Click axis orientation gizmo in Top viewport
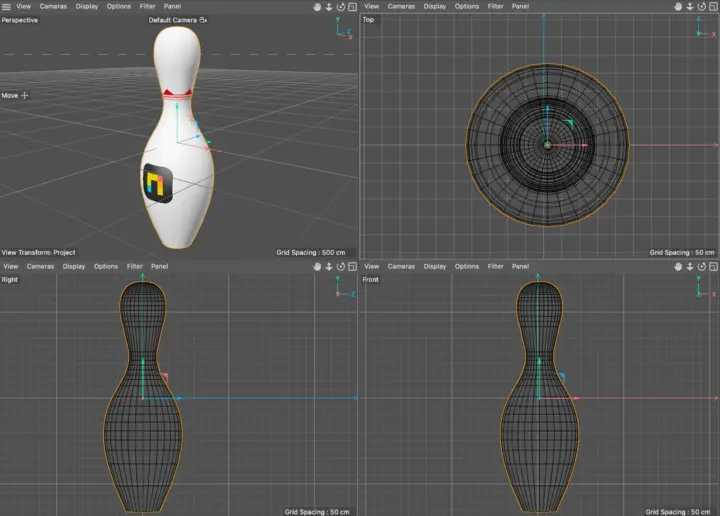720x516 pixels. (705, 27)
